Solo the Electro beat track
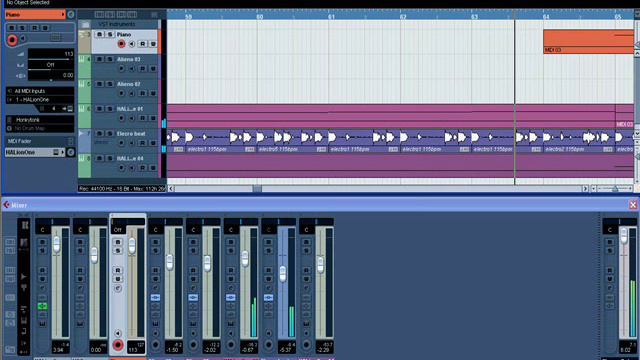The width and height of the screenshot is (640, 360). [x=109, y=134]
